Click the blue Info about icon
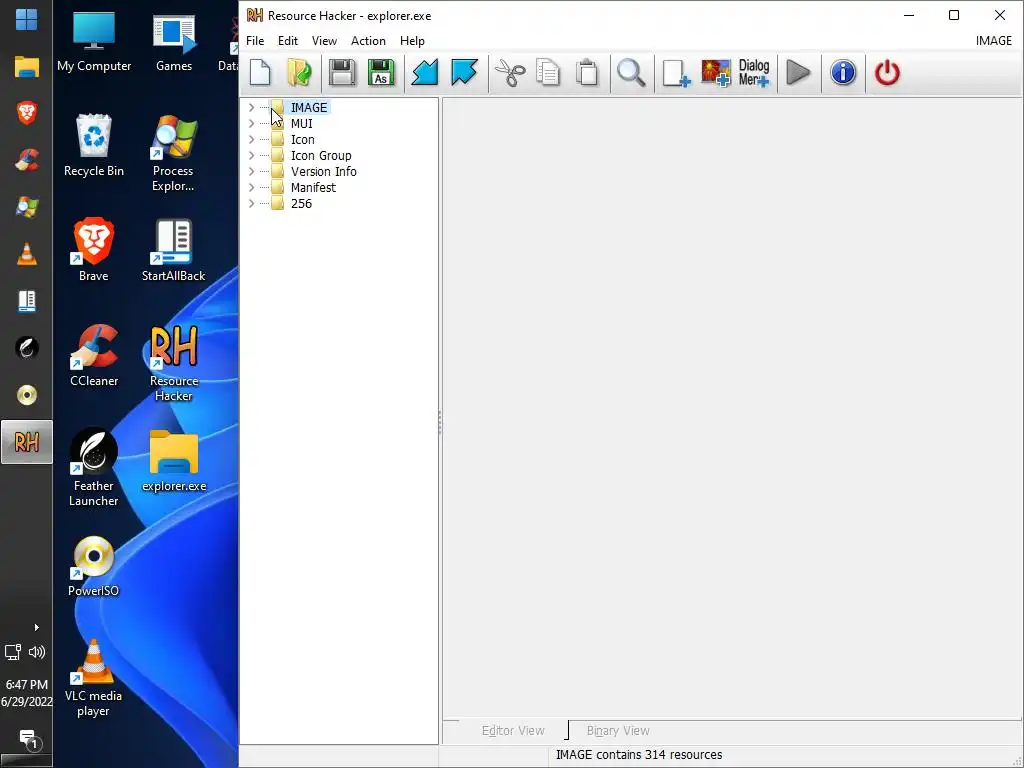The width and height of the screenshot is (1024, 768). tap(843, 72)
